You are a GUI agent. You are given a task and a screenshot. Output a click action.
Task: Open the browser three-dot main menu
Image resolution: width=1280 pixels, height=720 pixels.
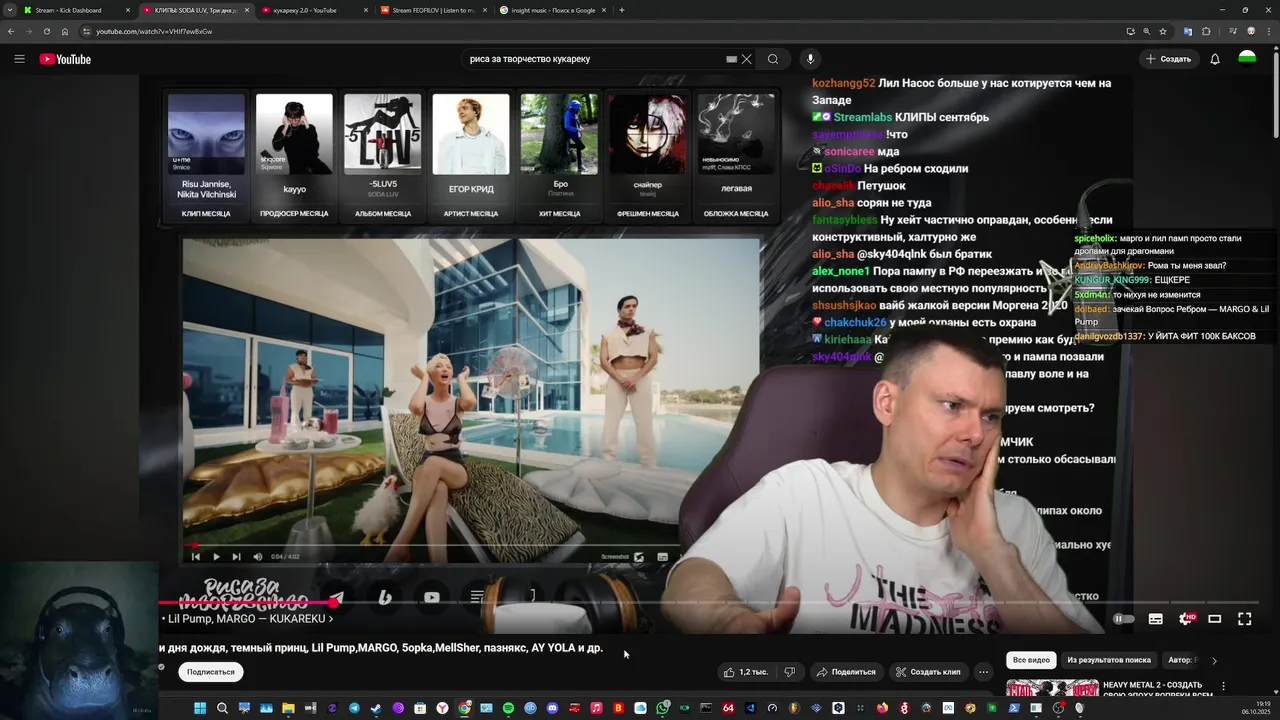pyautogui.click(x=1267, y=31)
